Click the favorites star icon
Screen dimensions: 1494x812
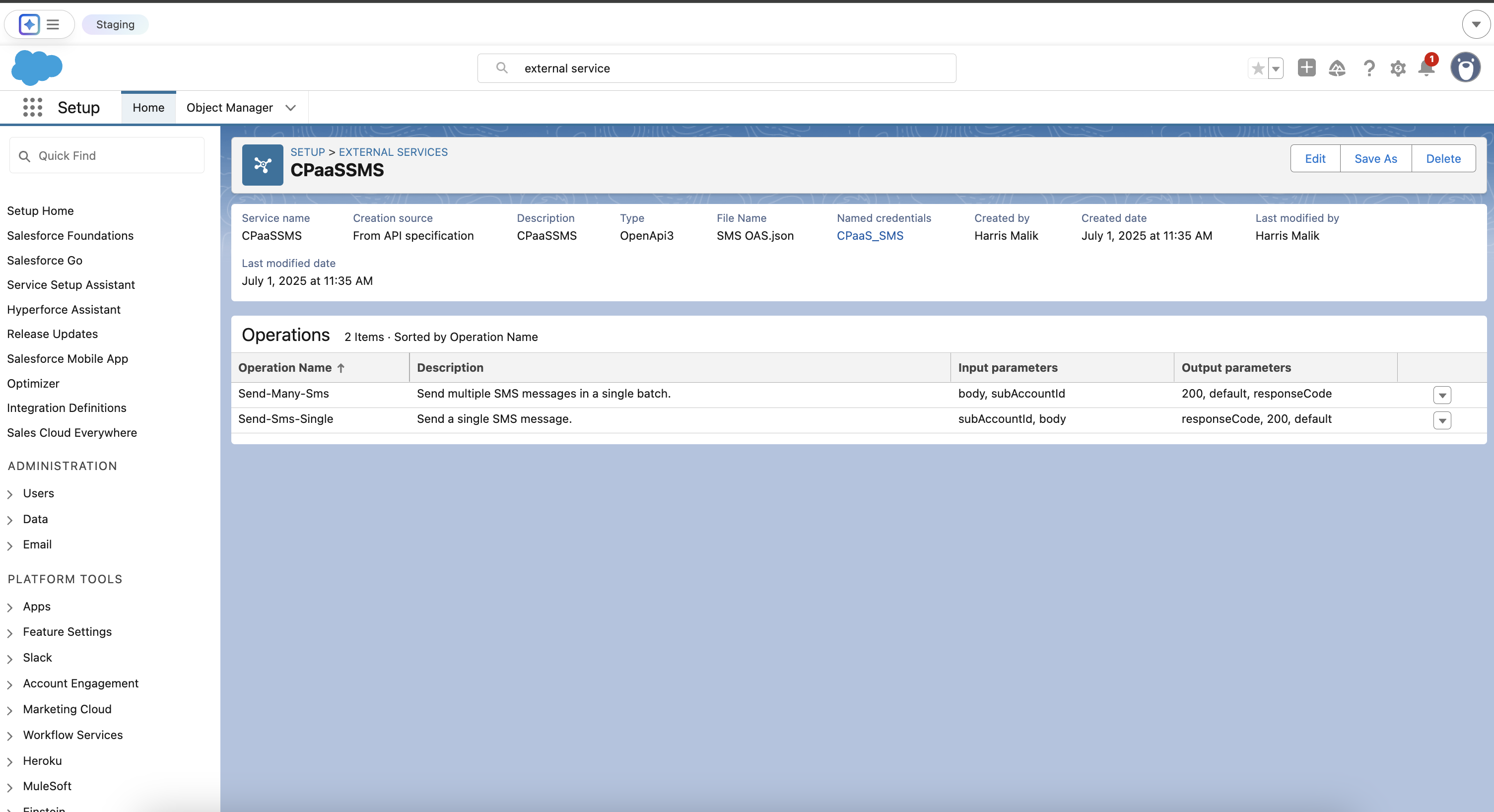coord(1258,68)
